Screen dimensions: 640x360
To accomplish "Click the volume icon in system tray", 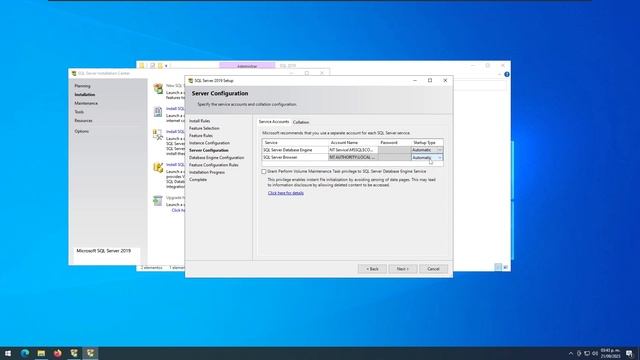I will coord(595,353).
